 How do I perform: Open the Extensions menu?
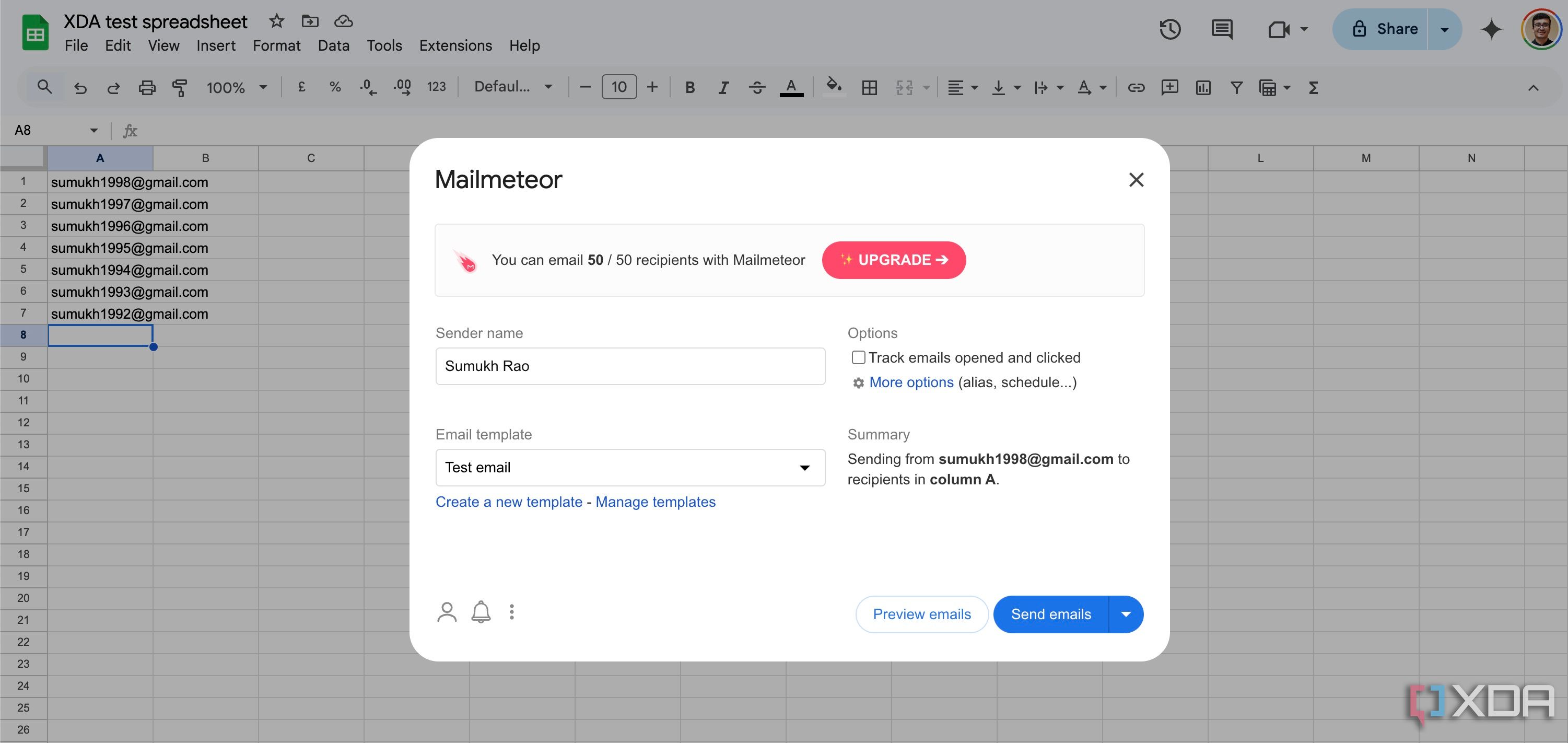pyautogui.click(x=455, y=45)
